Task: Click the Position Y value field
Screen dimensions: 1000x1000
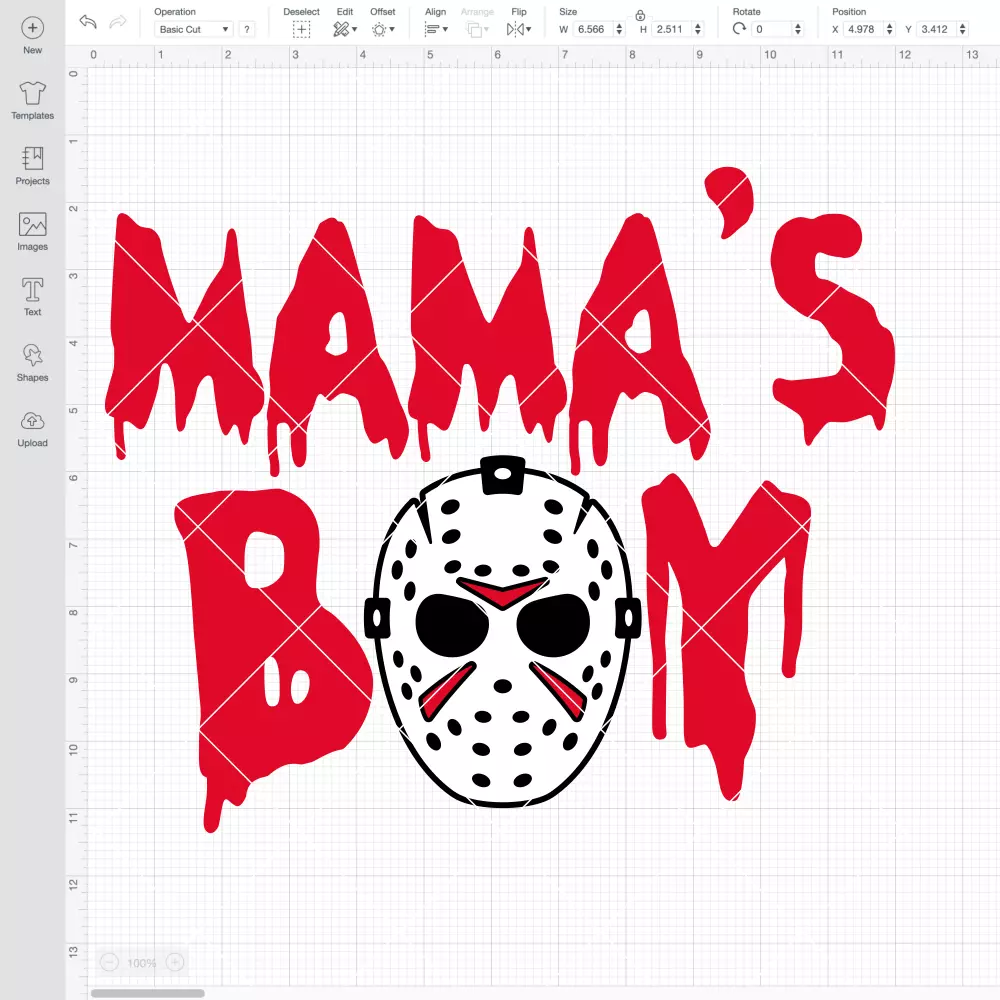Action: [x=936, y=29]
